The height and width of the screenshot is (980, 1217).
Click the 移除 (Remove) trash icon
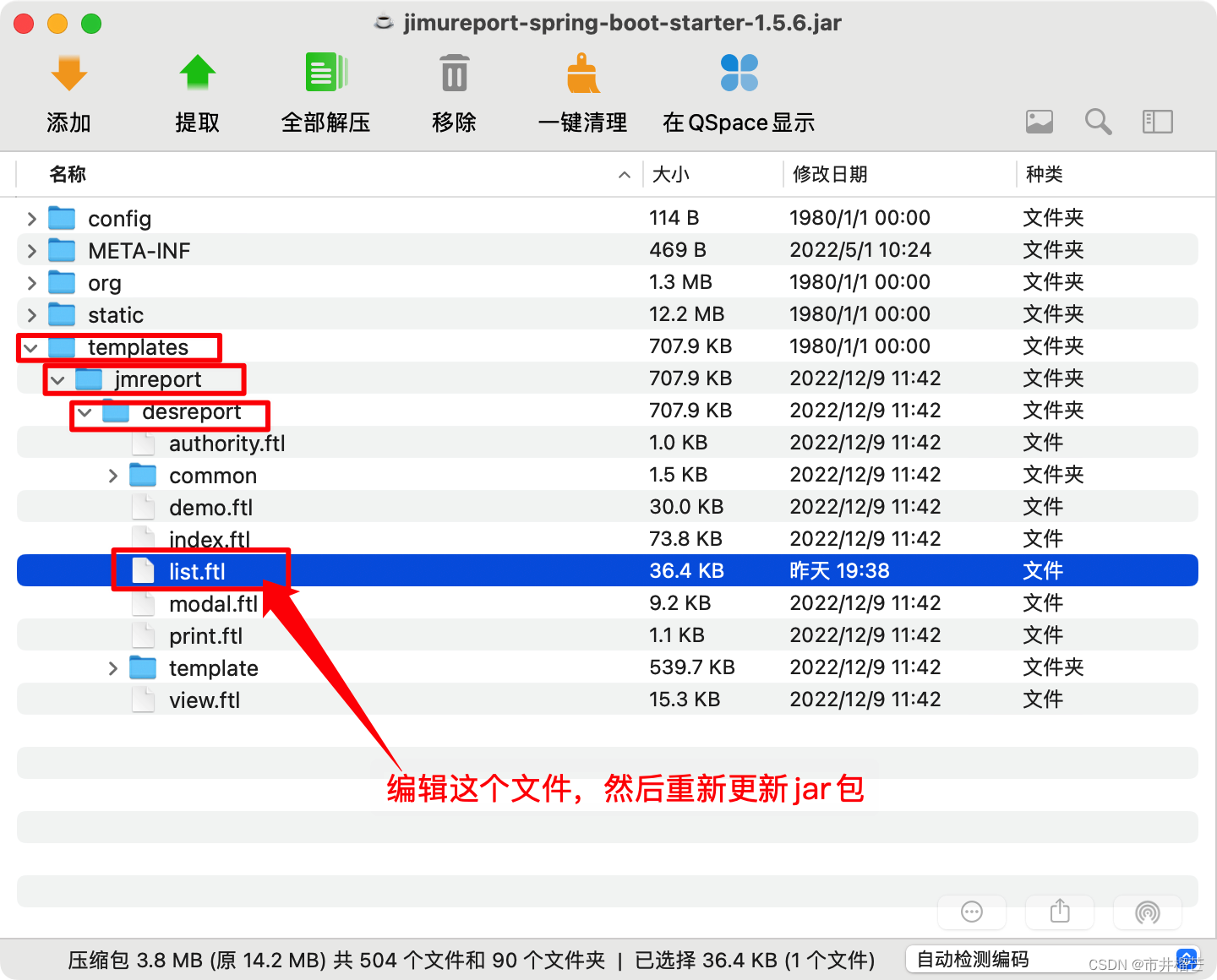[455, 73]
